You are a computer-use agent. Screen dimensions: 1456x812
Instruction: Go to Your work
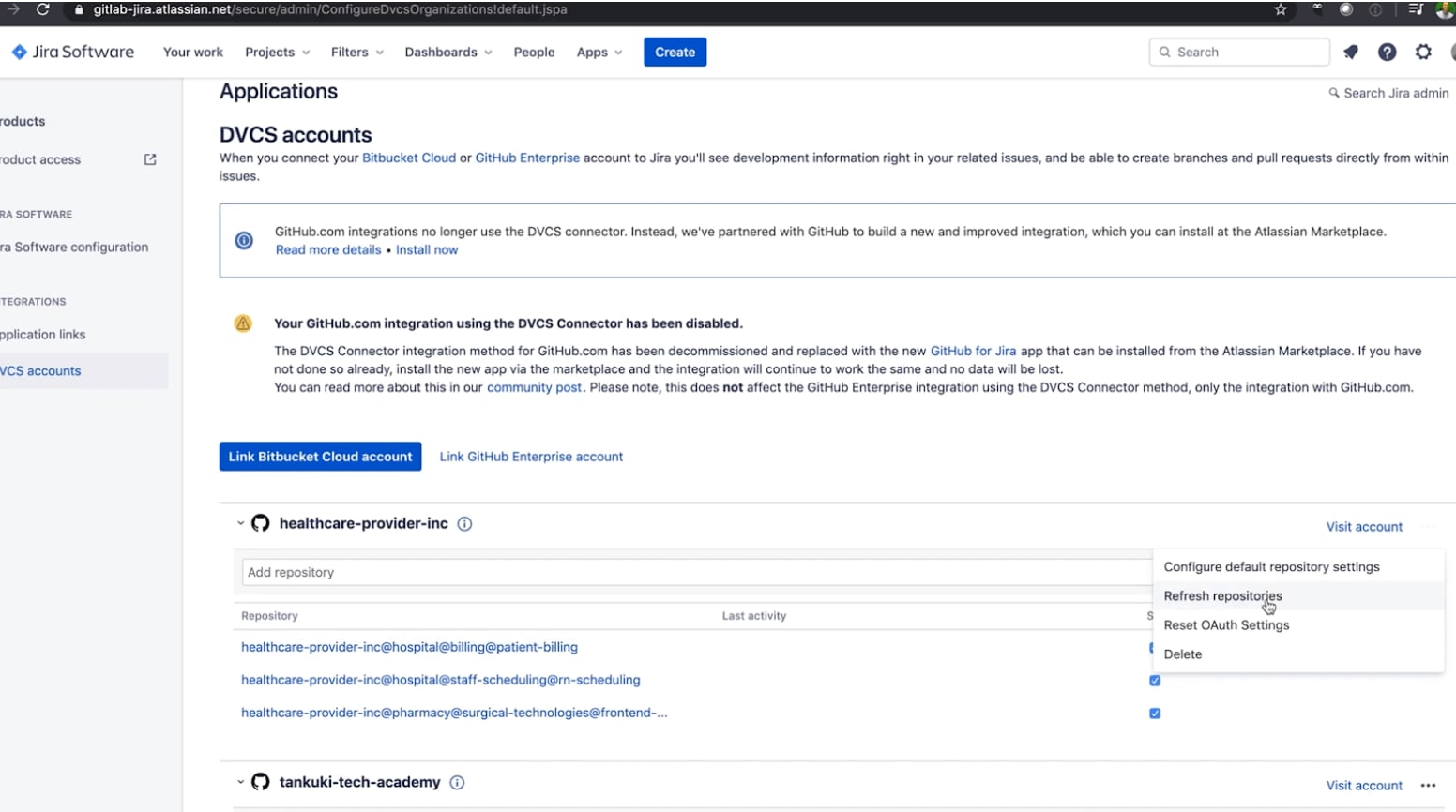pos(193,53)
